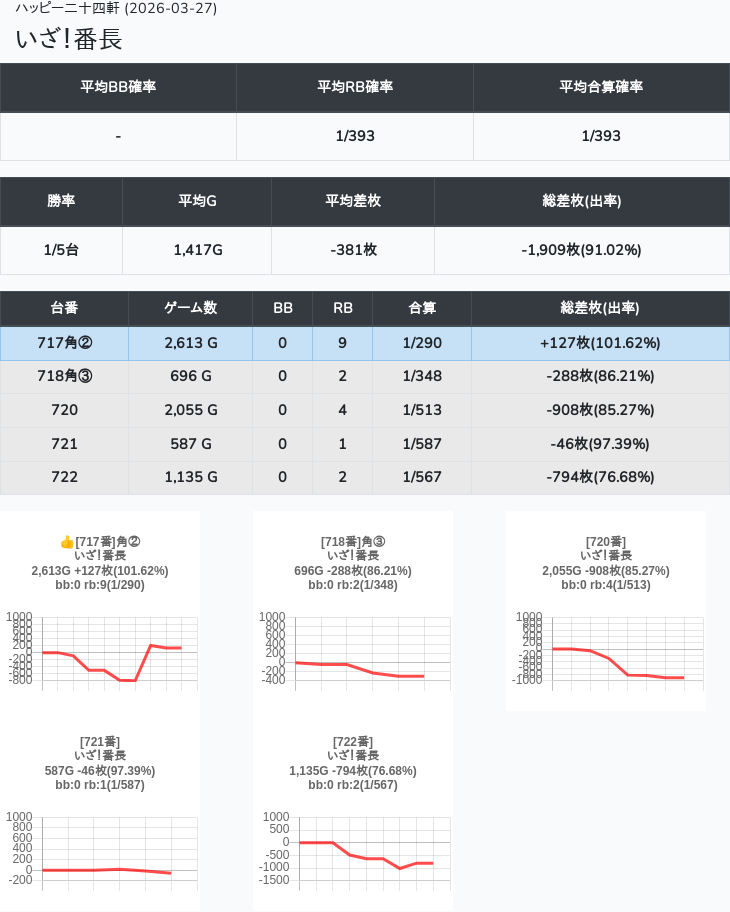Click machine number 721 in the table
The width and height of the screenshot is (730, 912).
coord(64,444)
